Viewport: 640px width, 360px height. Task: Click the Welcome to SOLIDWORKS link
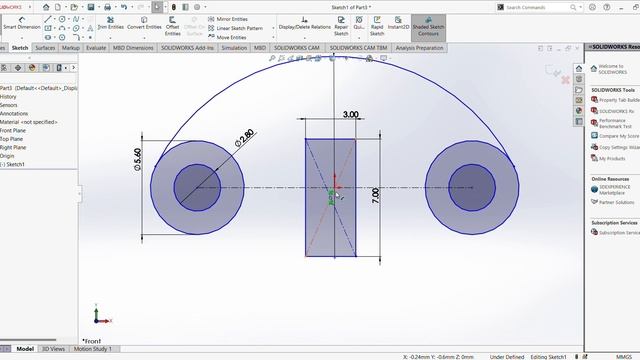[612, 69]
